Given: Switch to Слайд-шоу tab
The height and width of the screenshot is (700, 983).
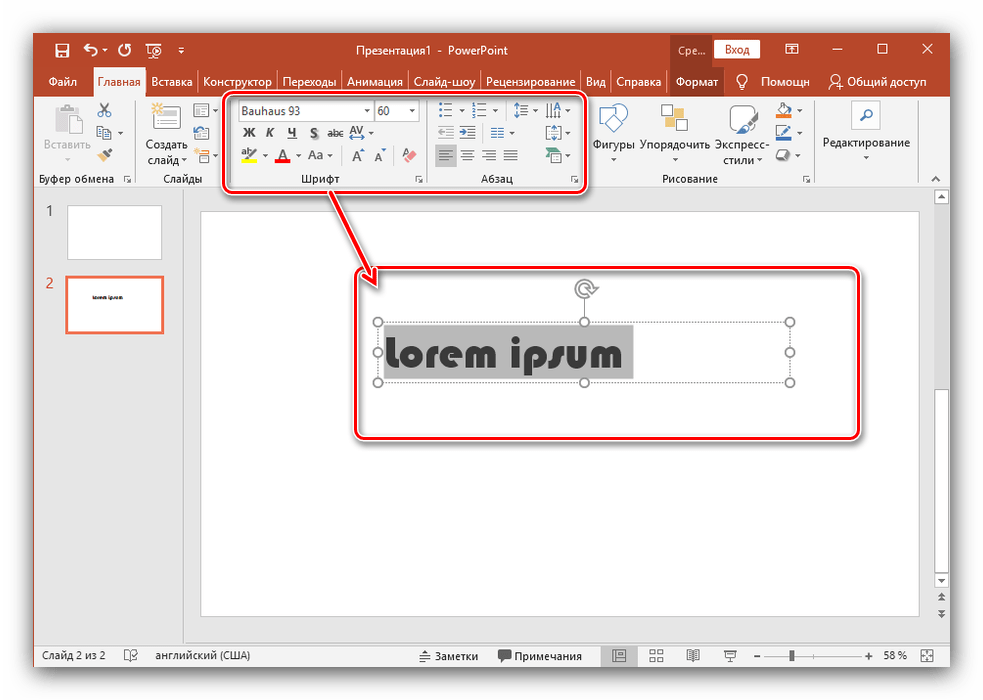Looking at the screenshot, I should tap(444, 82).
